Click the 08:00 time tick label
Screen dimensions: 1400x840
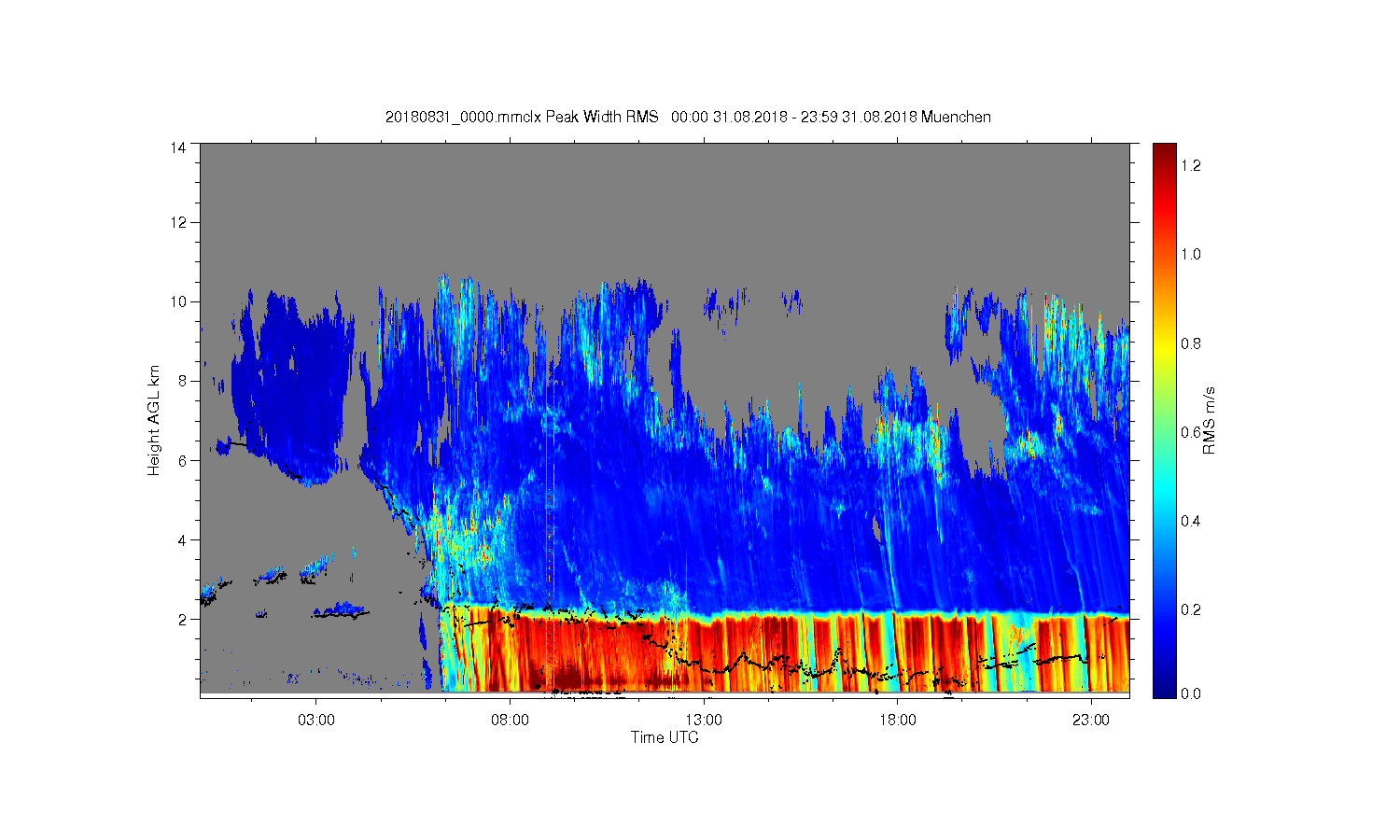tap(511, 720)
